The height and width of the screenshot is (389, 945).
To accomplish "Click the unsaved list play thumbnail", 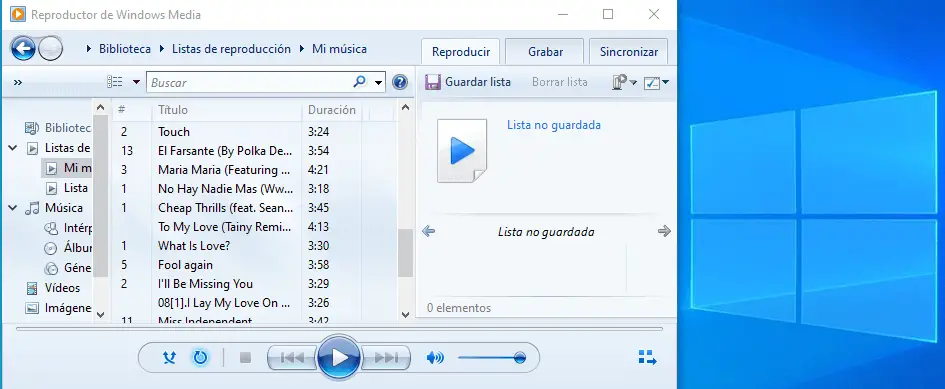I will [x=462, y=151].
